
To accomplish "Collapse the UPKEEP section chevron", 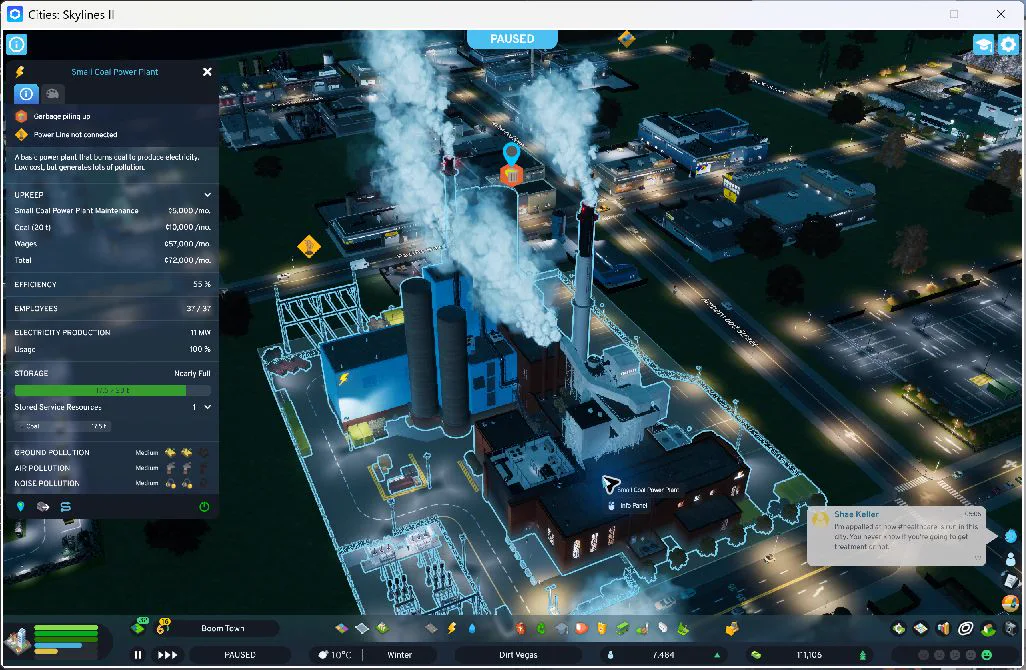I will pos(207,195).
